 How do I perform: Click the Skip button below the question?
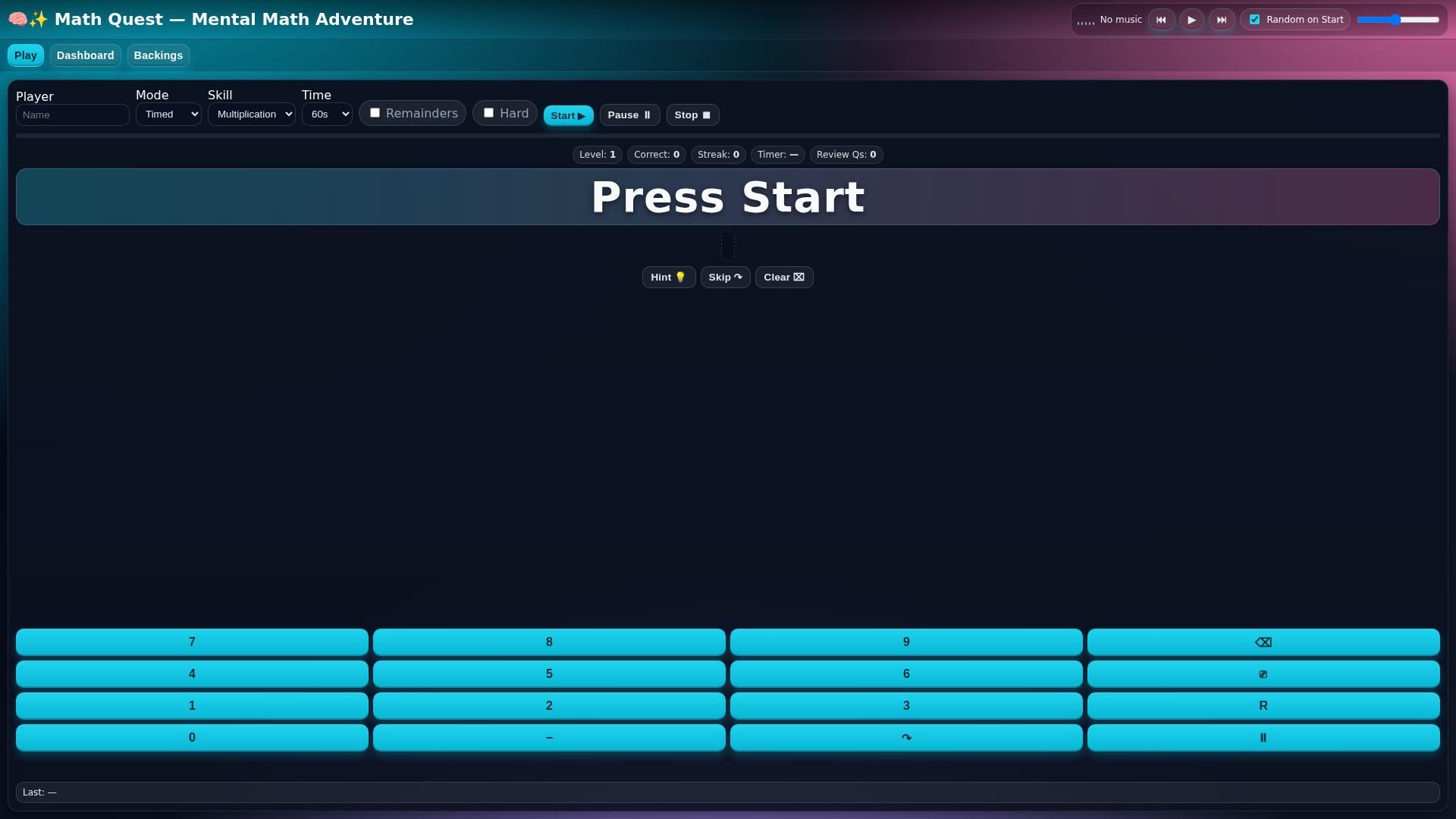tap(726, 277)
